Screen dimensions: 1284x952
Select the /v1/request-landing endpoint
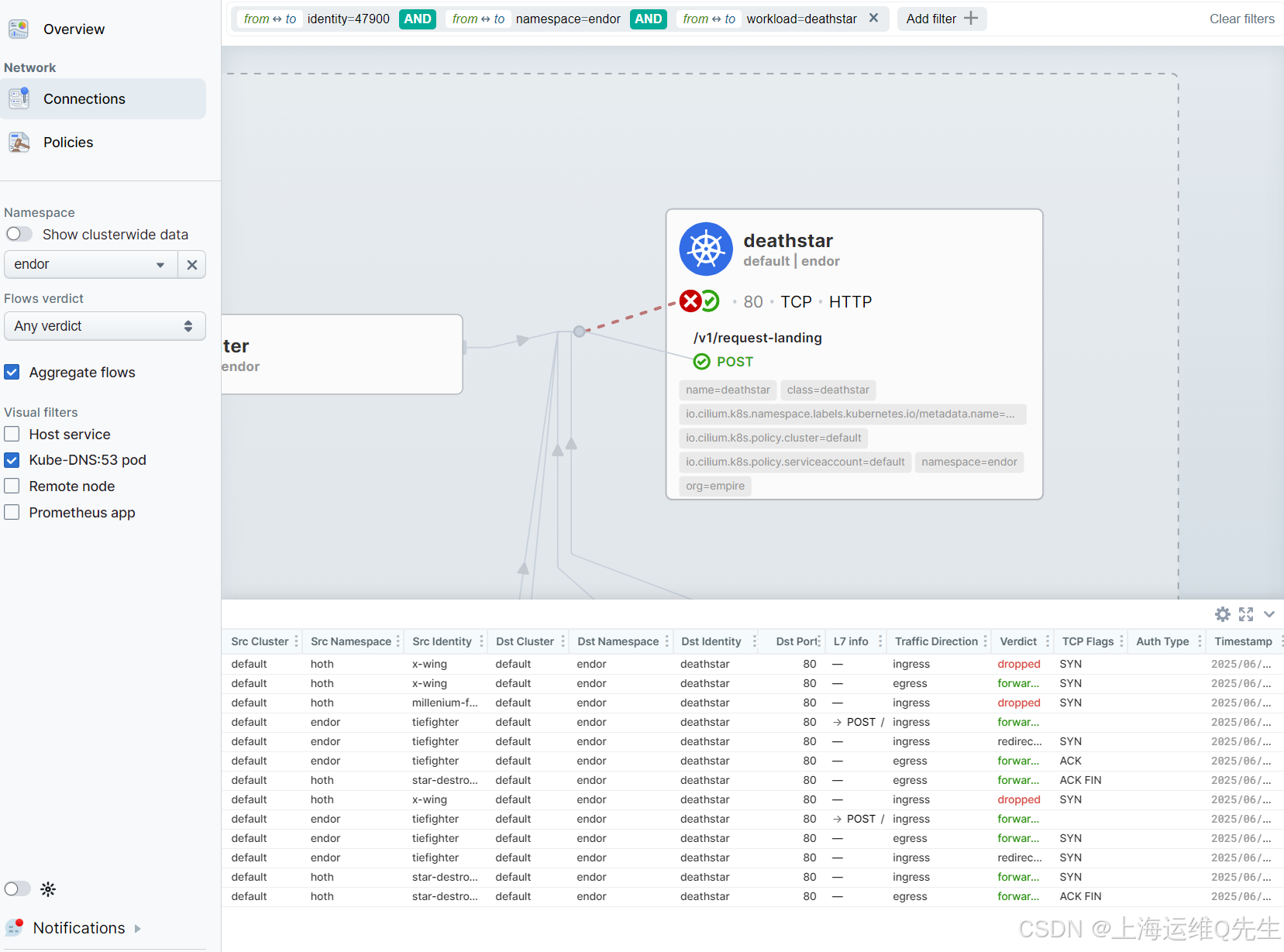(x=758, y=338)
